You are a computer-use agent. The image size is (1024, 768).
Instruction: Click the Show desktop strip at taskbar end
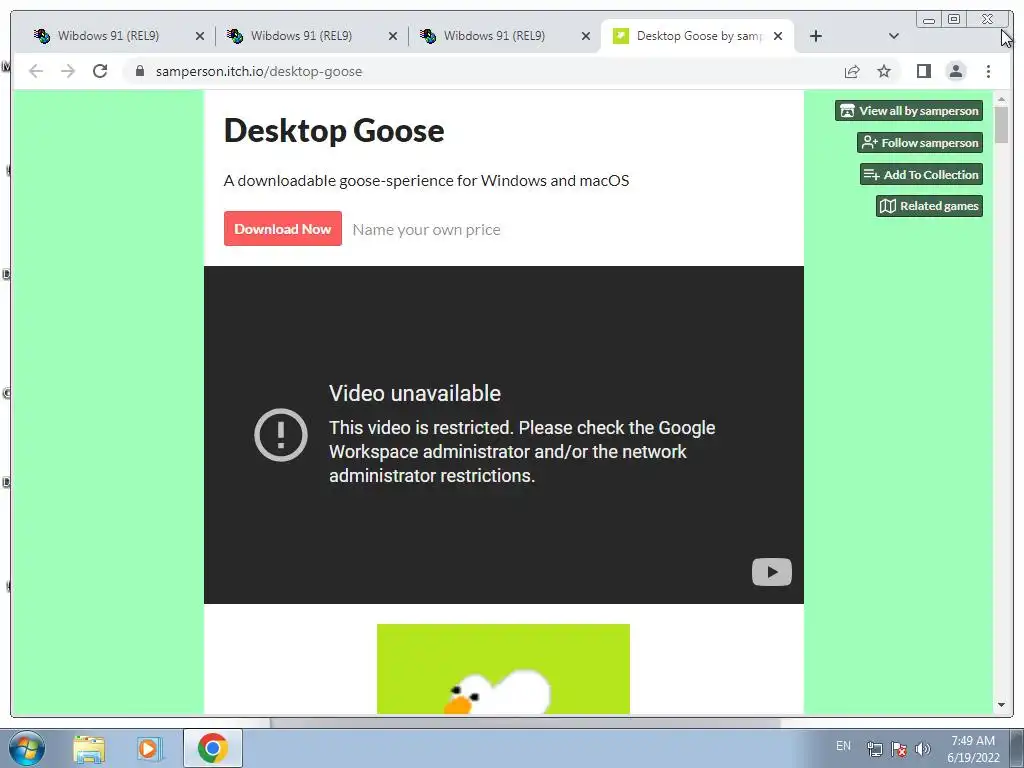[1017, 748]
